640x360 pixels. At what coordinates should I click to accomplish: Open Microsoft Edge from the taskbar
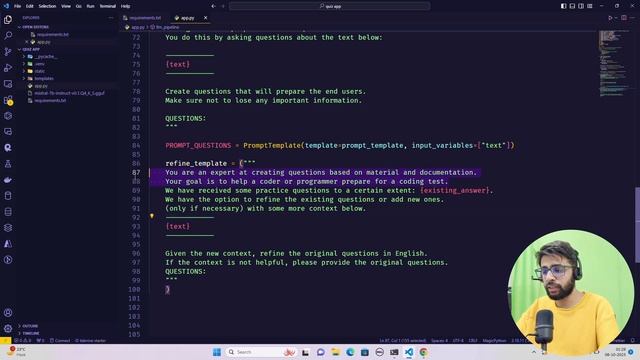[350, 352]
